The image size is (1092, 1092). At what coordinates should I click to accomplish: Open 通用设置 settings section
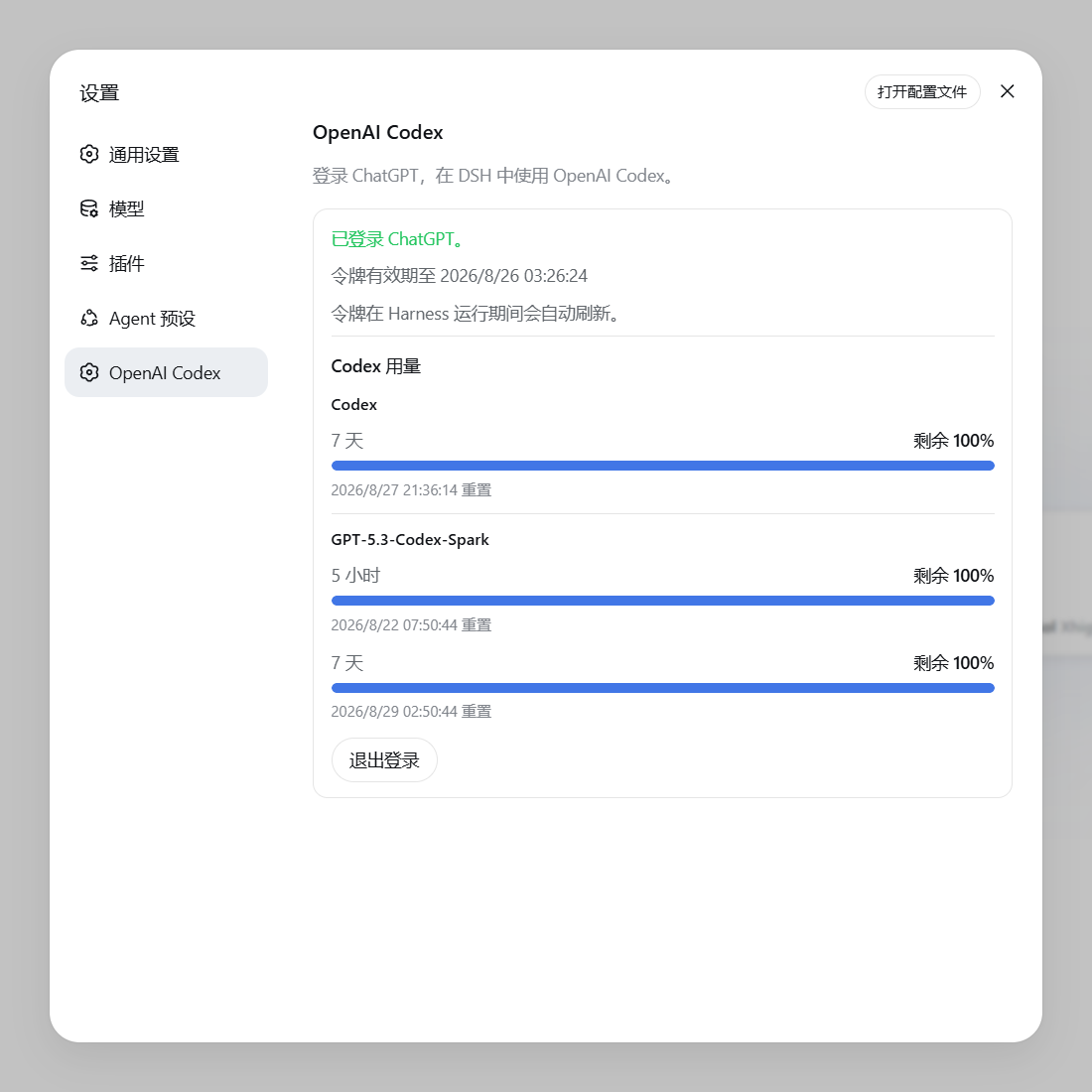(x=166, y=154)
